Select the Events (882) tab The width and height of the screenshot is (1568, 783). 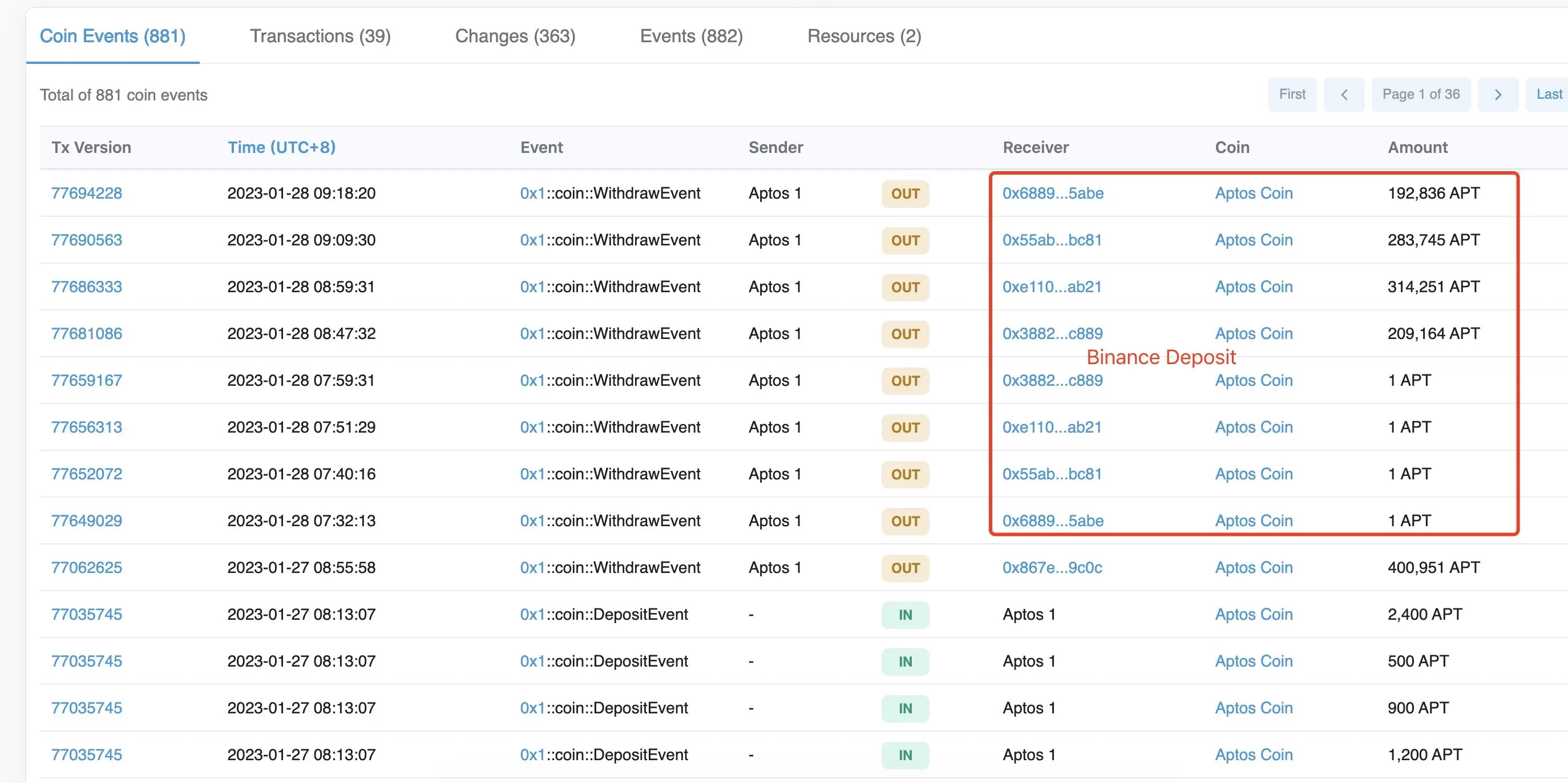tap(691, 36)
